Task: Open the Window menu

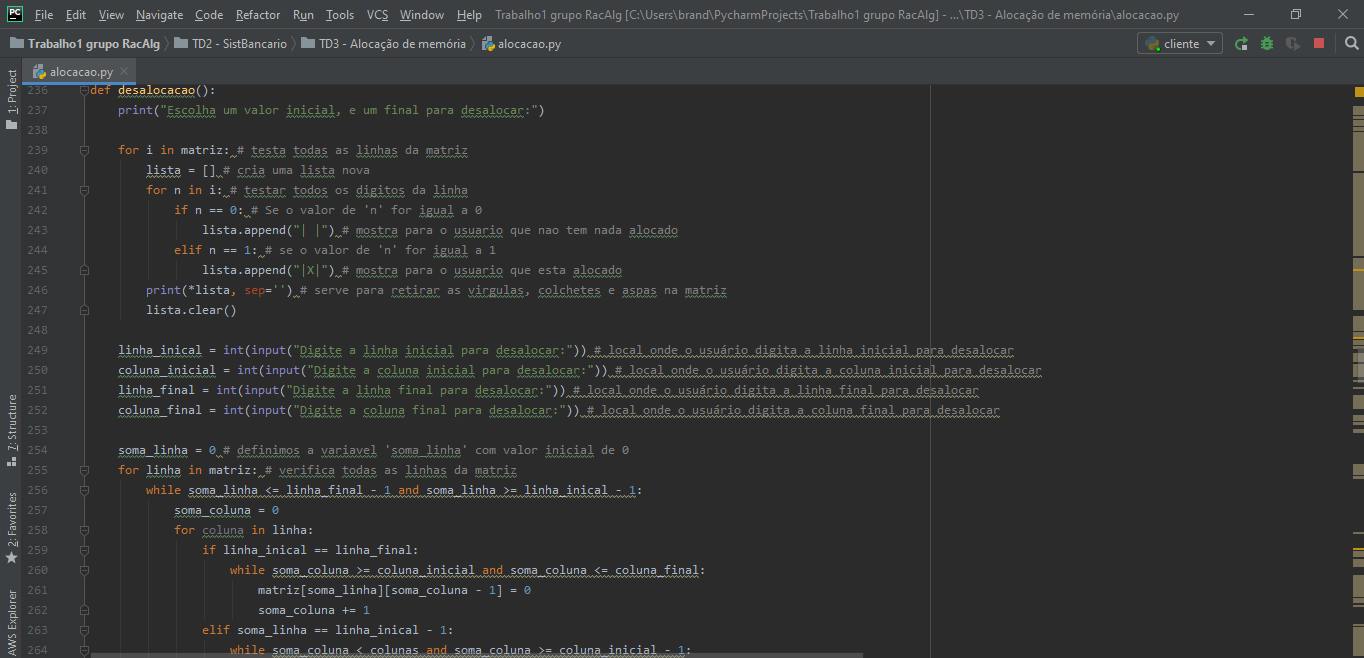Action: coord(422,15)
